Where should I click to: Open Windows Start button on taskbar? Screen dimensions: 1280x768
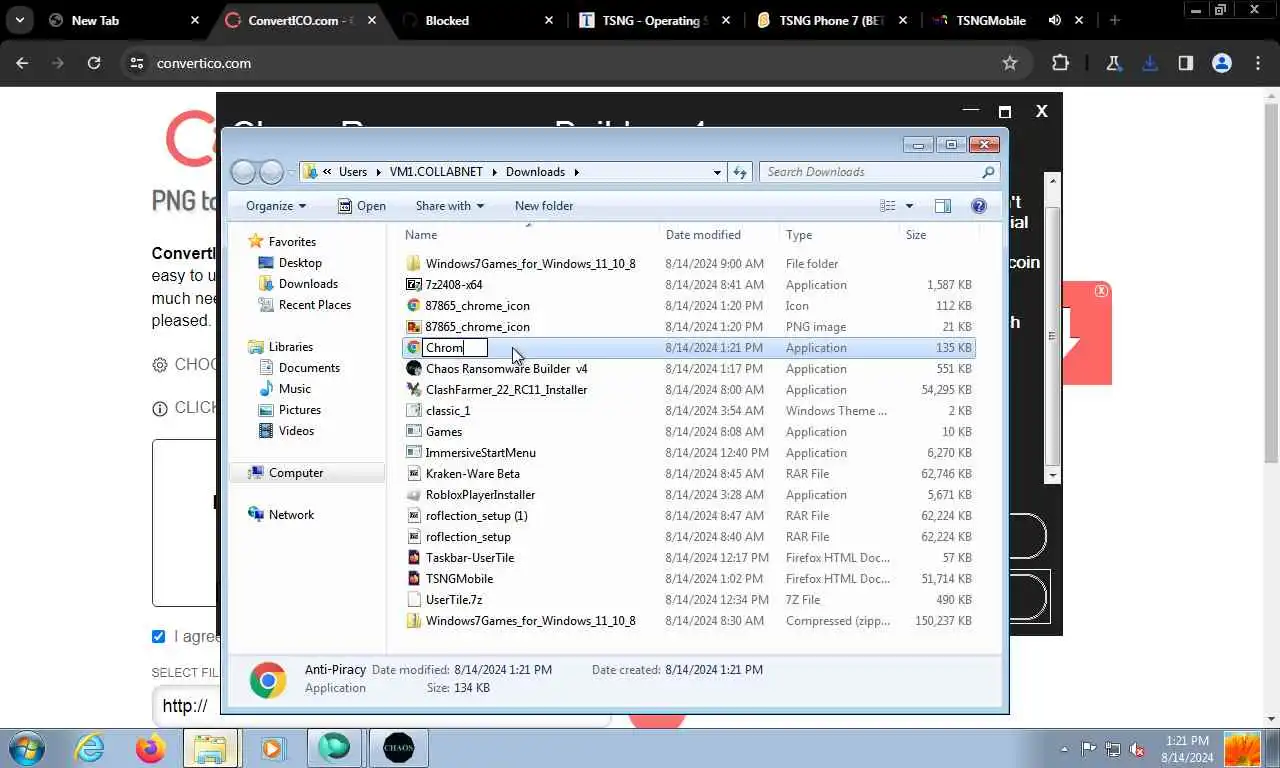[x=25, y=748]
